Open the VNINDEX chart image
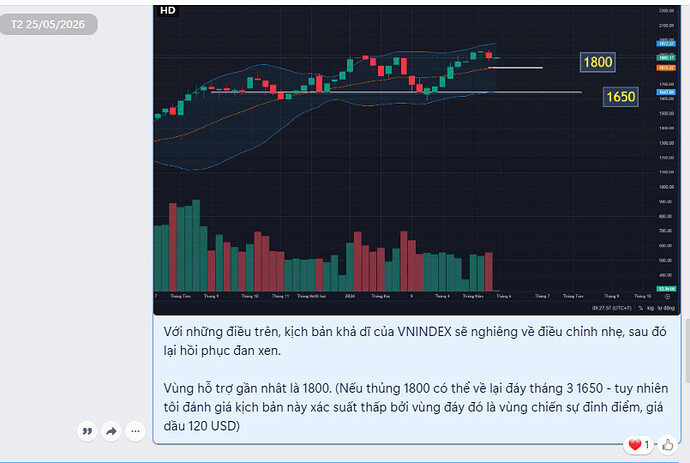Viewport: 690px width, 463px height. coord(416,159)
